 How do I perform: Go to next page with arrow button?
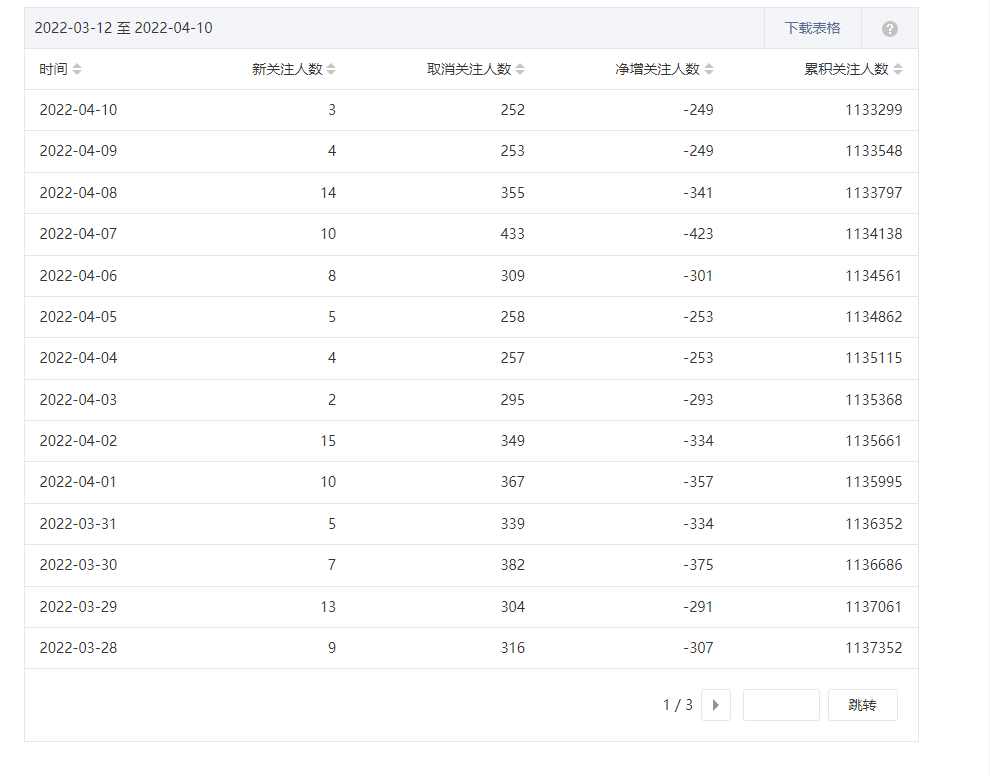[x=715, y=705]
